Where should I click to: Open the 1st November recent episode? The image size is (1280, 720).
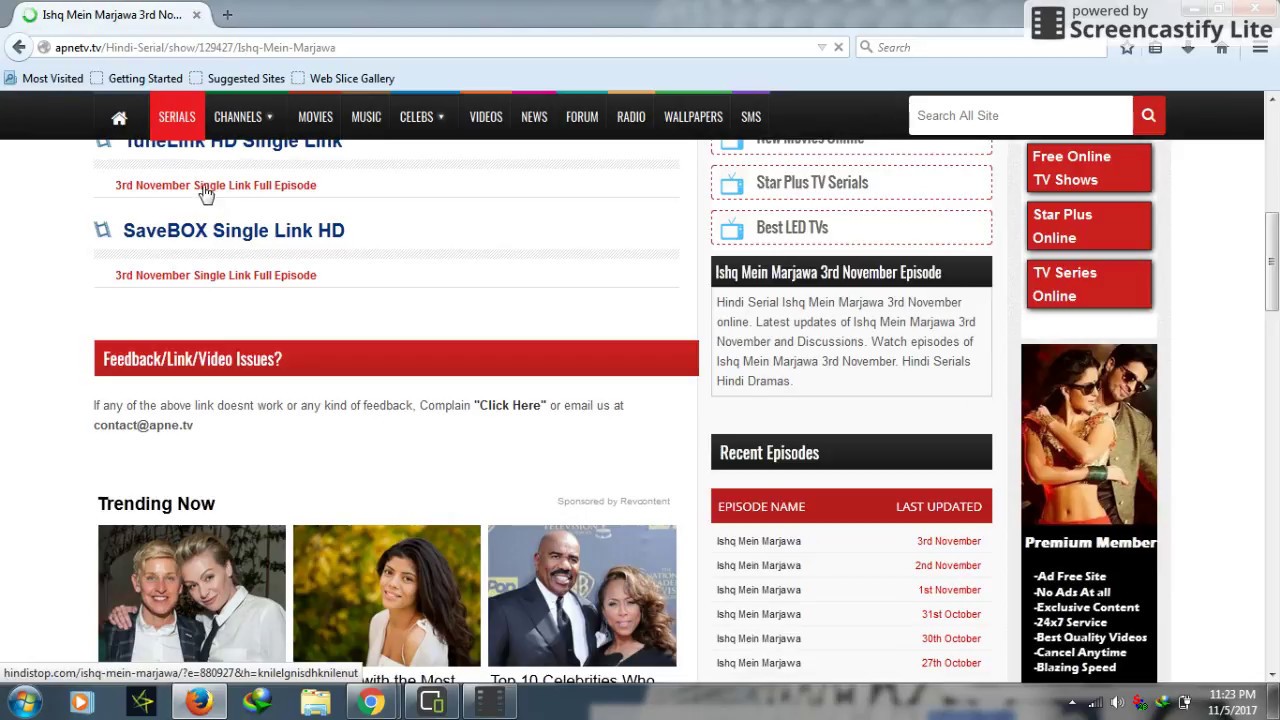tap(851, 590)
